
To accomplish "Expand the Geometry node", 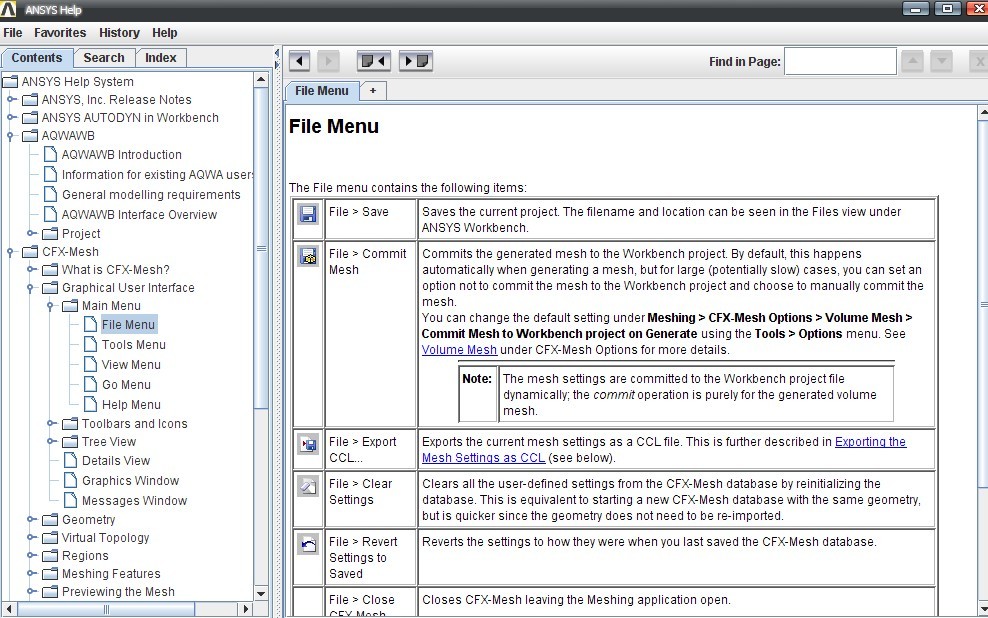I will tap(32, 520).
